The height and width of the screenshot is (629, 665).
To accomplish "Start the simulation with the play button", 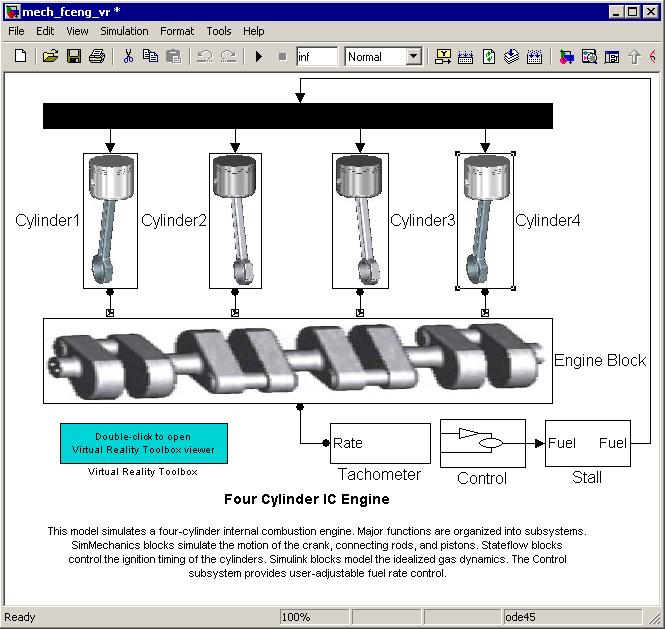I will pos(259,56).
